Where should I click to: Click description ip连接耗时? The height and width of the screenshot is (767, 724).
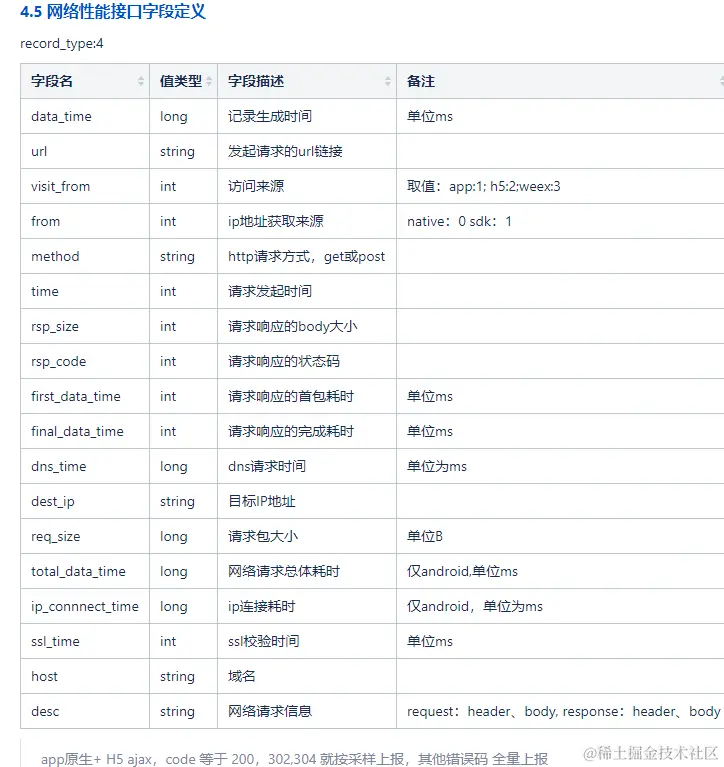(261, 606)
